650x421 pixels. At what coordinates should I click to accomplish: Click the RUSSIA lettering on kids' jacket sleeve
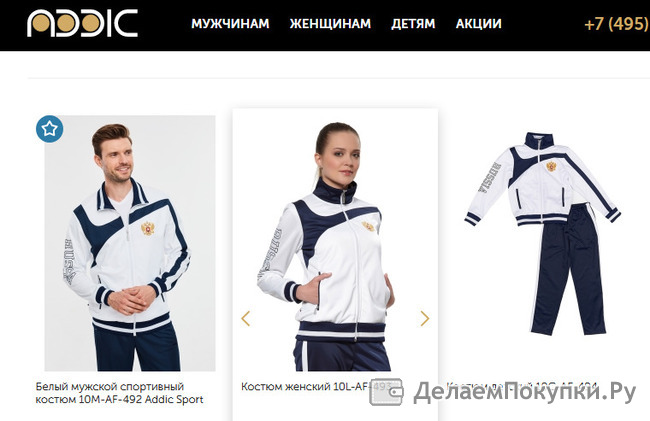pyautogui.click(x=490, y=177)
